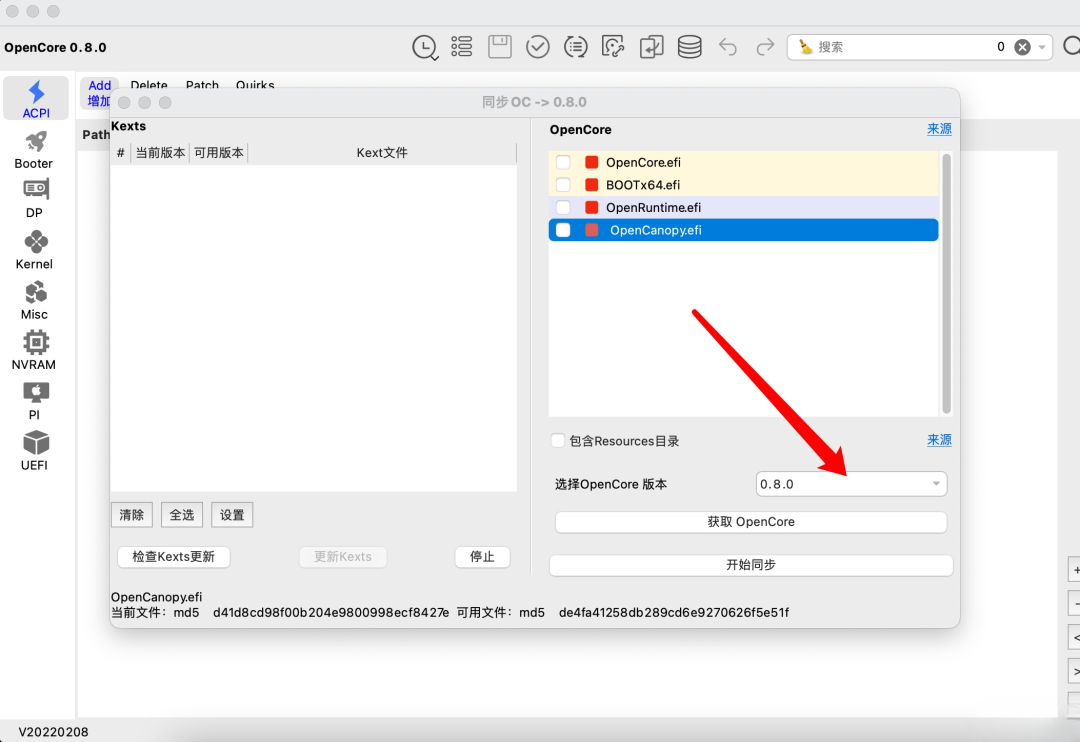1080x742 pixels.
Task: Click the 开始同步 button
Action: click(x=751, y=565)
